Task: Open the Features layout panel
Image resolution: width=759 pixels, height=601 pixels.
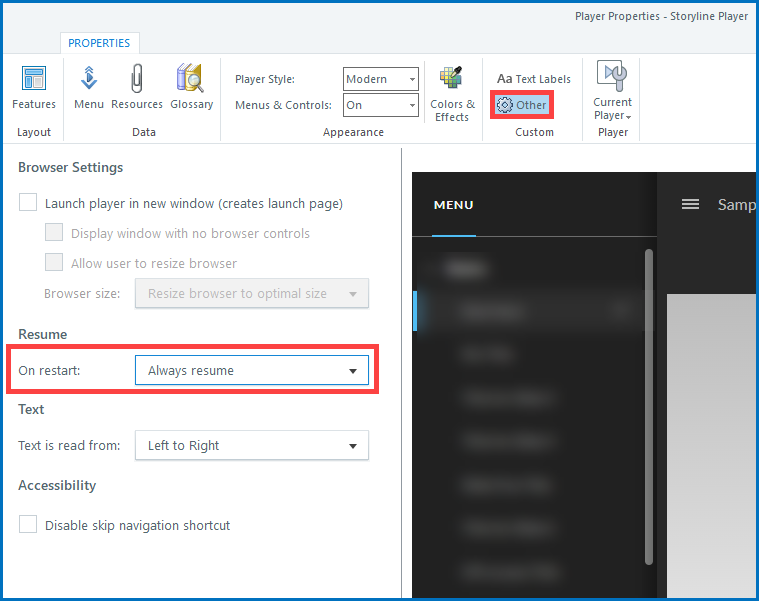Action: (34, 87)
